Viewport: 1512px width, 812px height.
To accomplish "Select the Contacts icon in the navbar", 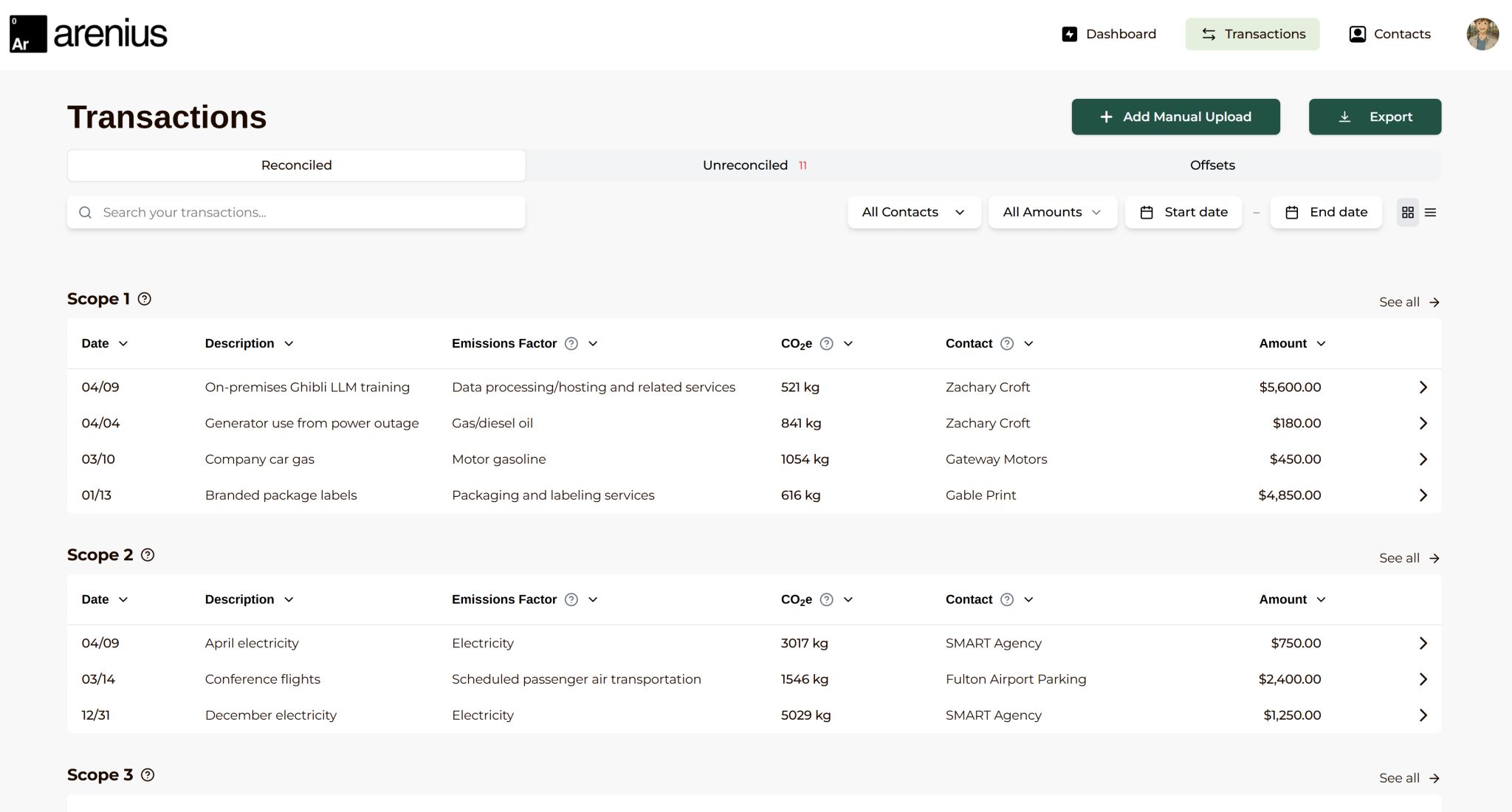I will 1358,34.
